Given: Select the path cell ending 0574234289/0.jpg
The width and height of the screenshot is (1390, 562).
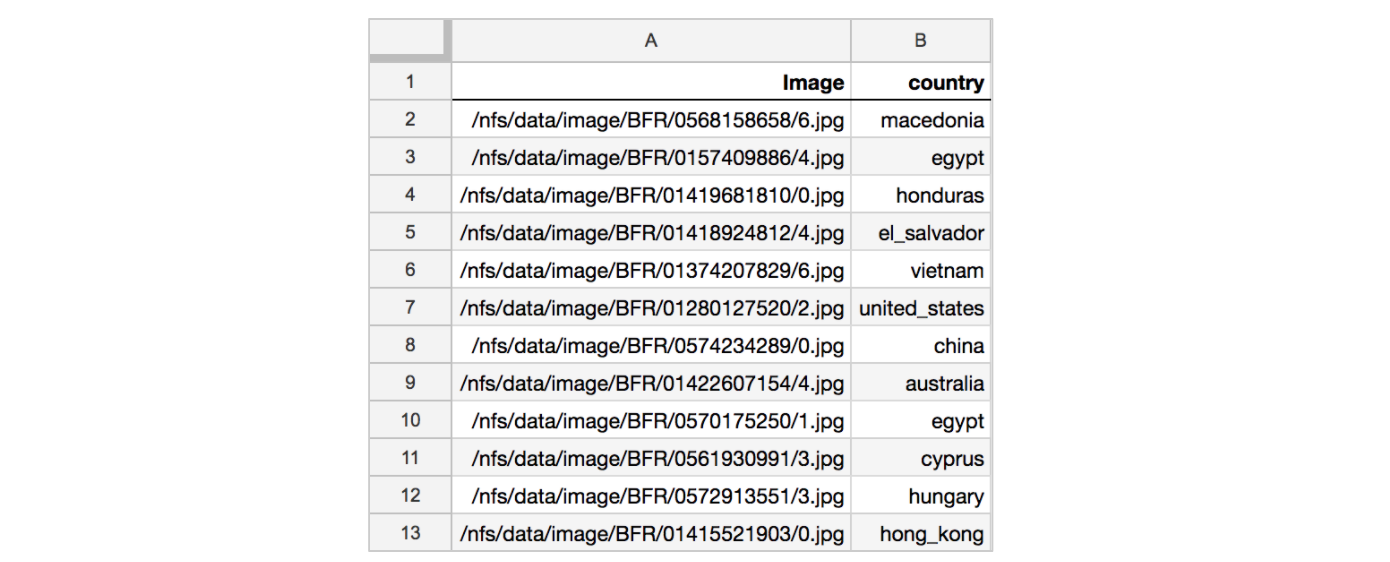Looking at the screenshot, I should pyautogui.click(x=651, y=346).
